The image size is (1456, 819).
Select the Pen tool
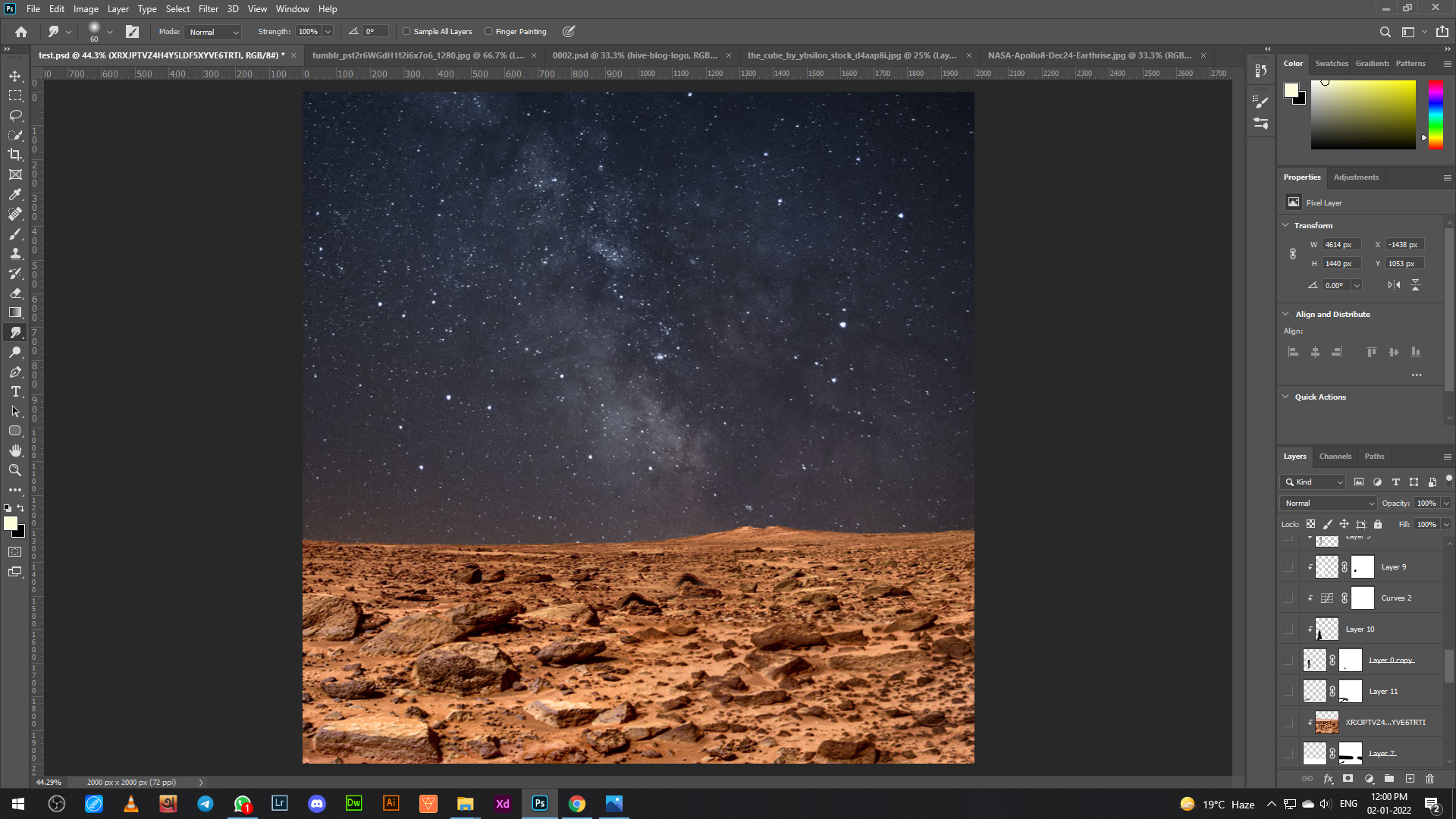(x=15, y=372)
